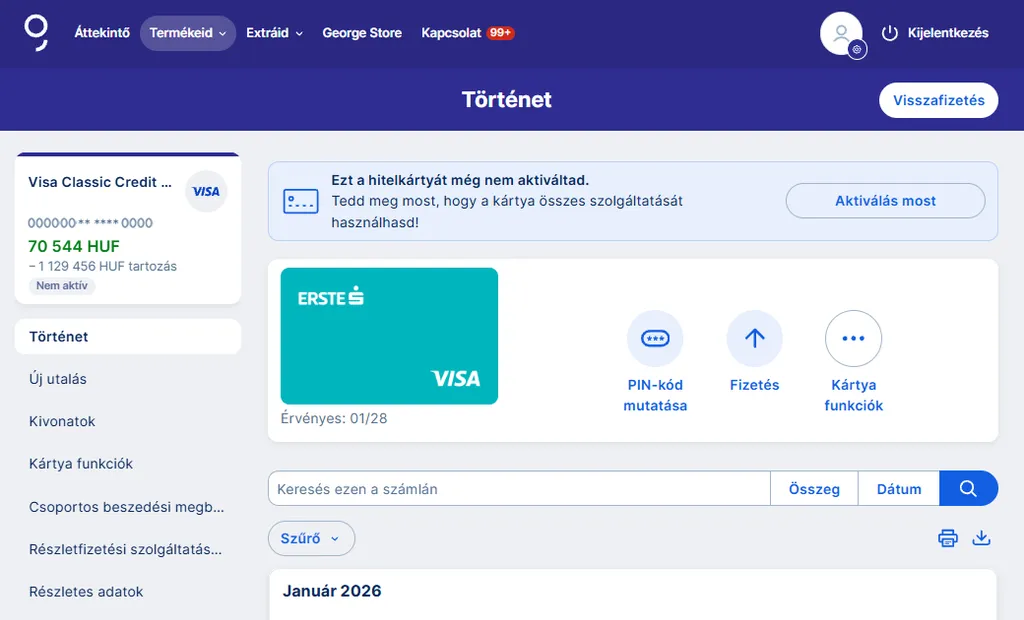
Task: Click the Fizetés arrow icon
Action: click(754, 339)
